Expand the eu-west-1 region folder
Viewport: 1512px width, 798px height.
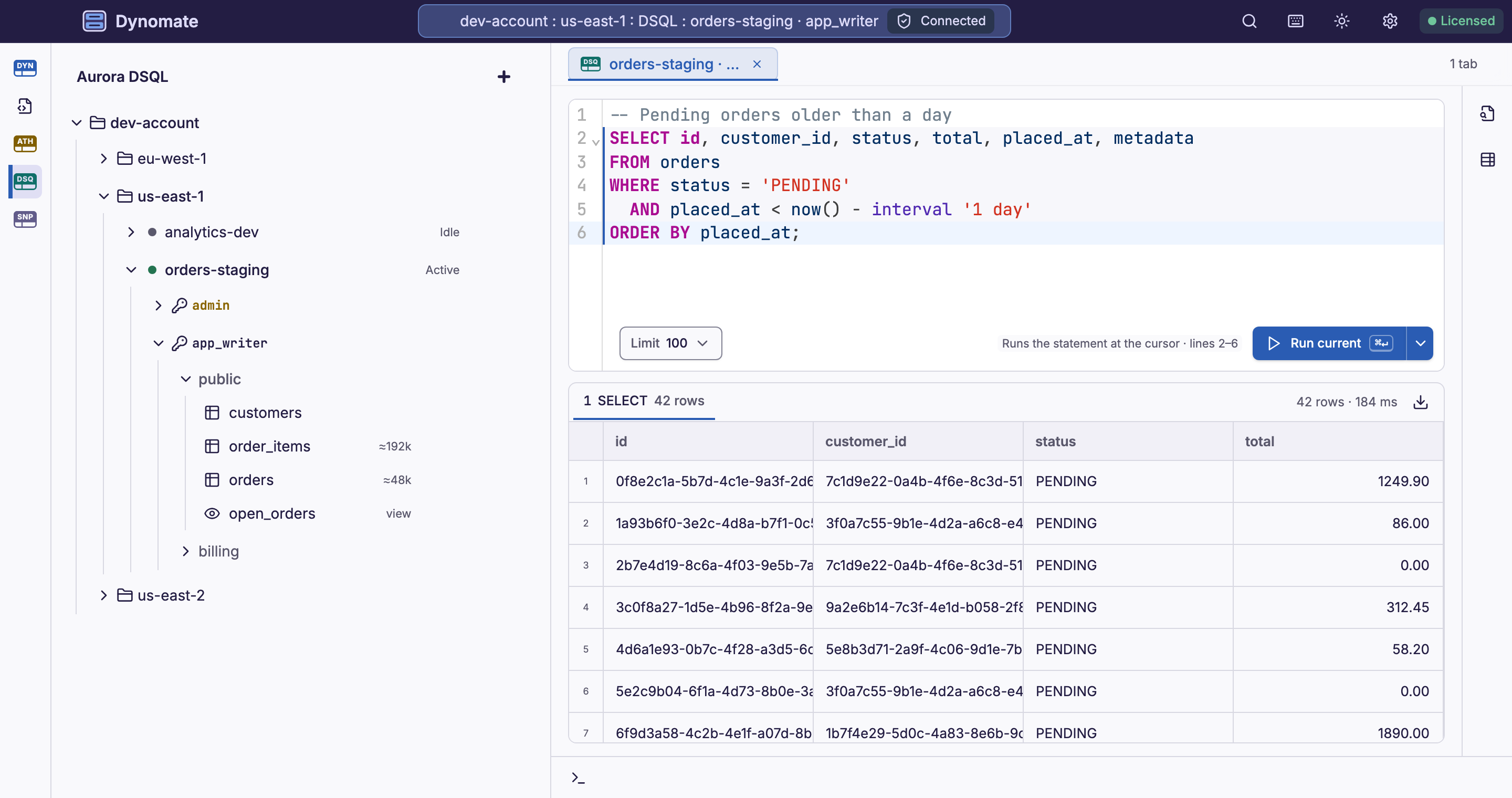coord(104,159)
